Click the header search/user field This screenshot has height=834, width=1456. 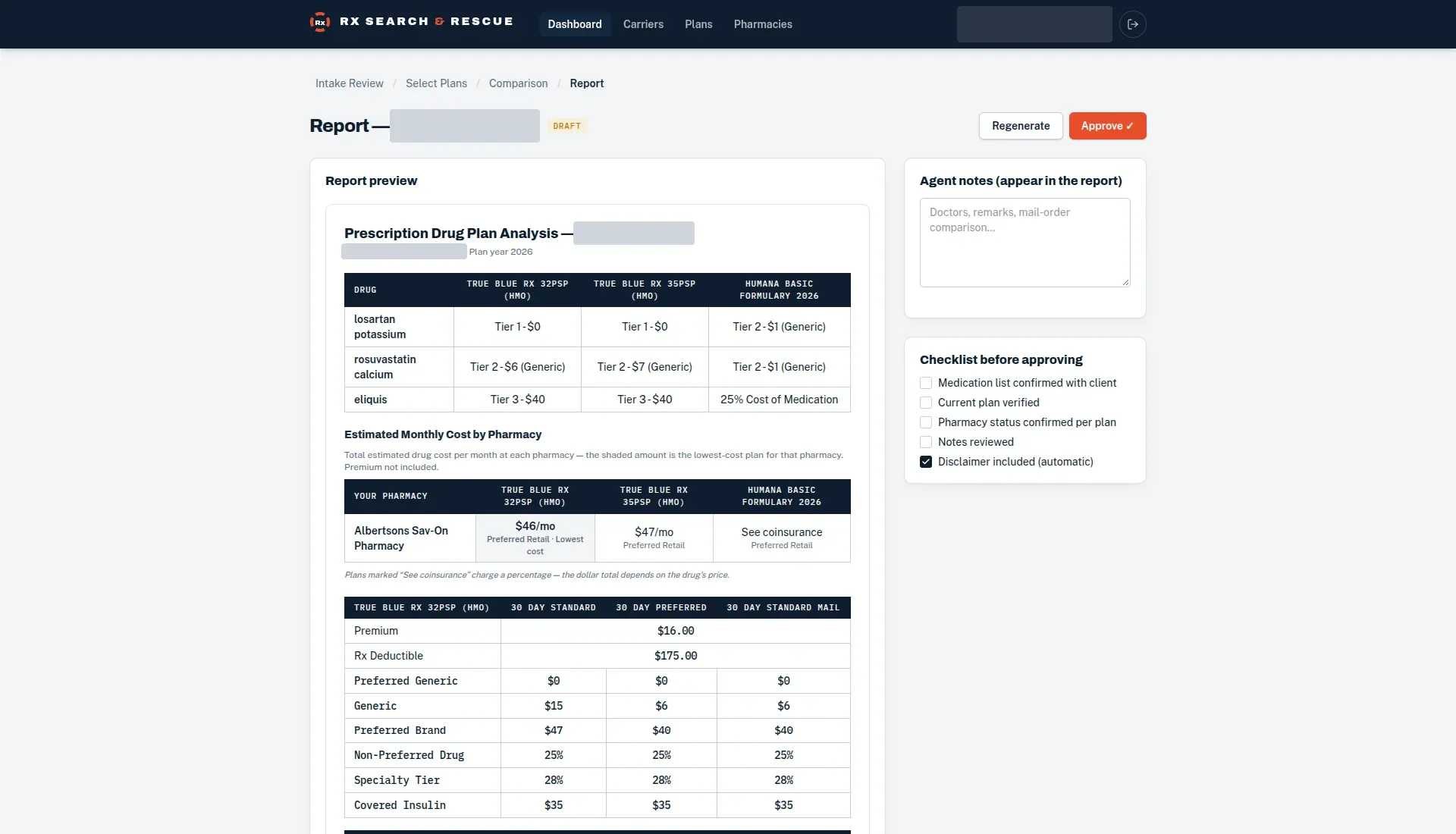(x=1034, y=24)
